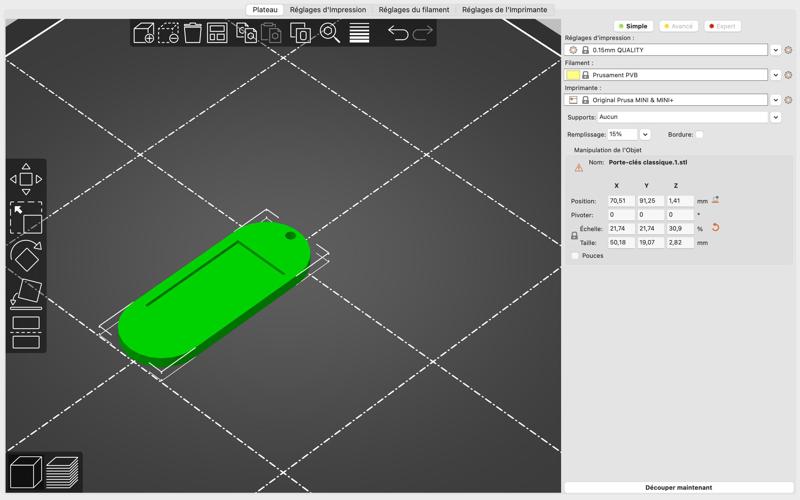Click Découper maintenant button
This screenshot has width=800, height=500.
[679, 488]
